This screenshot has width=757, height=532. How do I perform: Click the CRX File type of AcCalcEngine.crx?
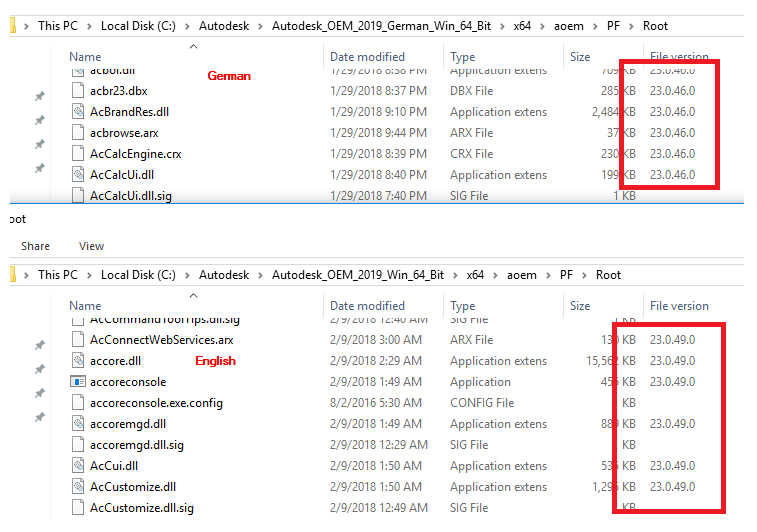471,154
